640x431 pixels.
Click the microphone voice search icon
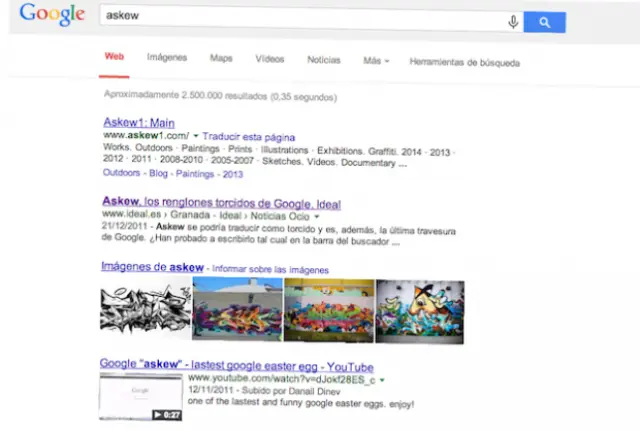tap(513, 22)
